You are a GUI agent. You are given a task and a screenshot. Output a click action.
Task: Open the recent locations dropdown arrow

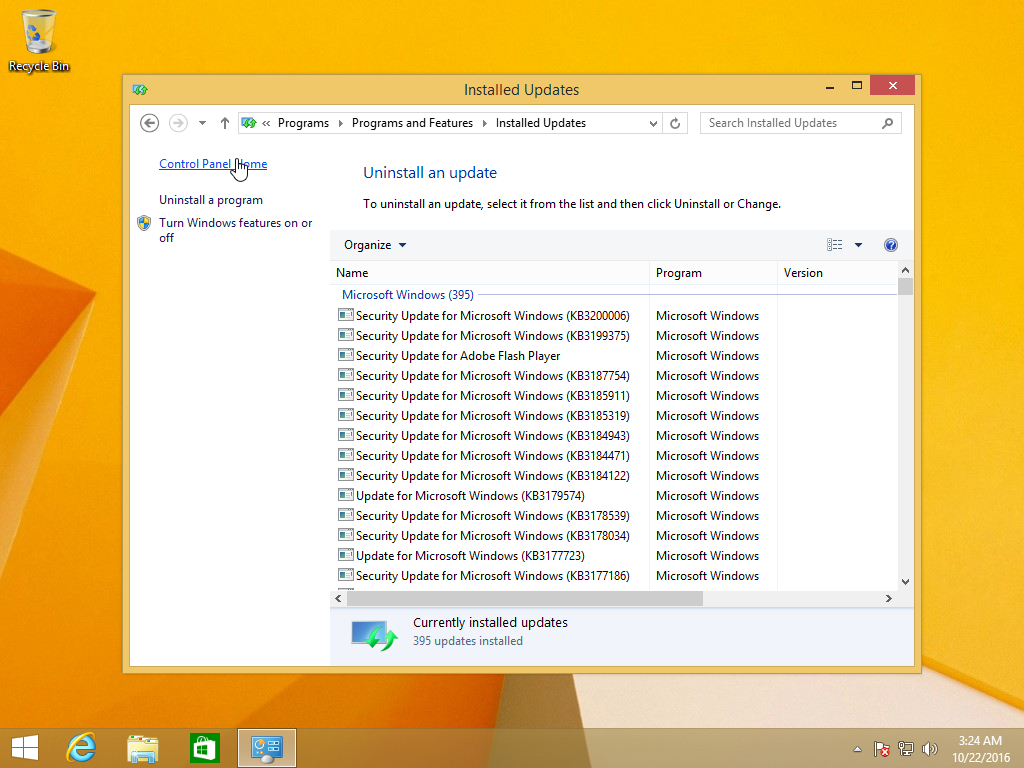click(x=200, y=122)
